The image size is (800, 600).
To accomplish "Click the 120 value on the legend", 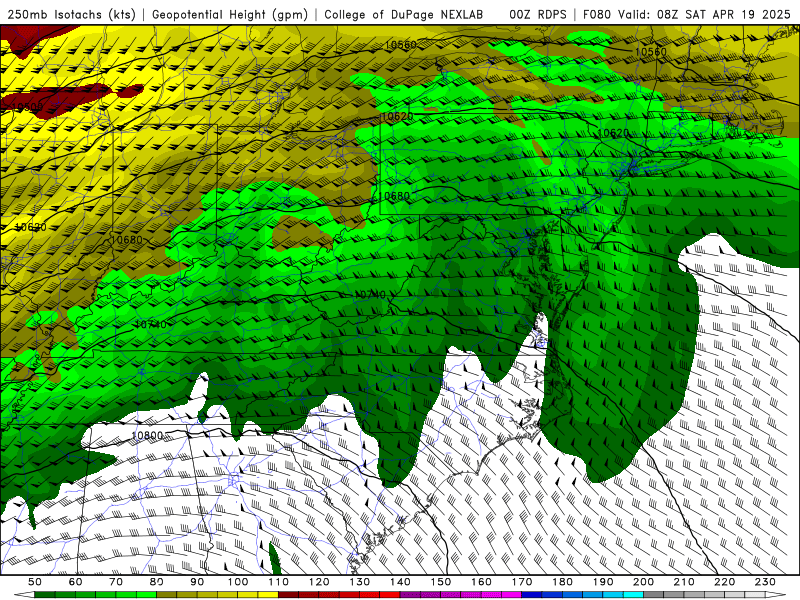I will point(319,582).
